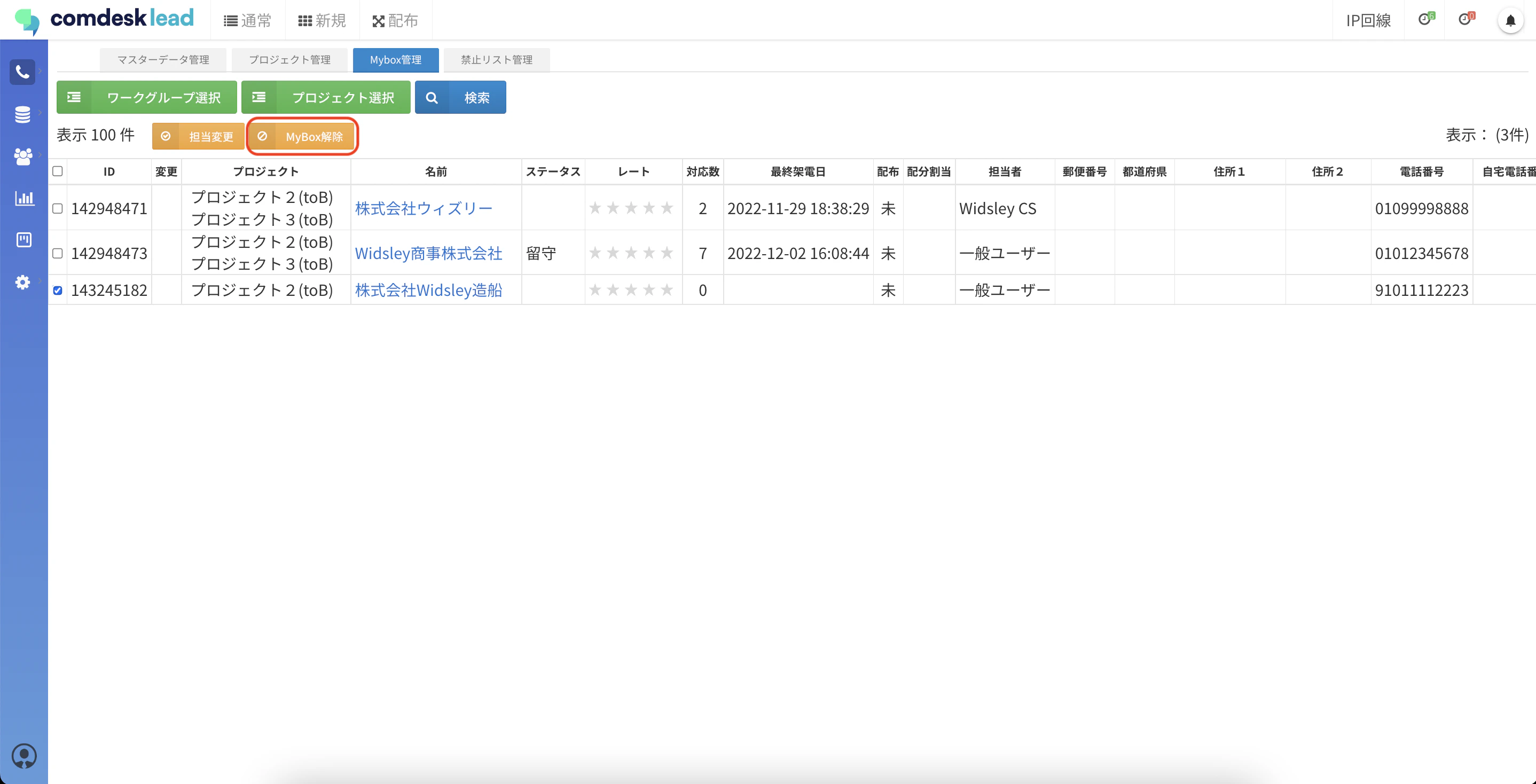Viewport: 1536px width, 784px height.
Task: Open the phone icon in the sidebar
Action: coord(22,72)
